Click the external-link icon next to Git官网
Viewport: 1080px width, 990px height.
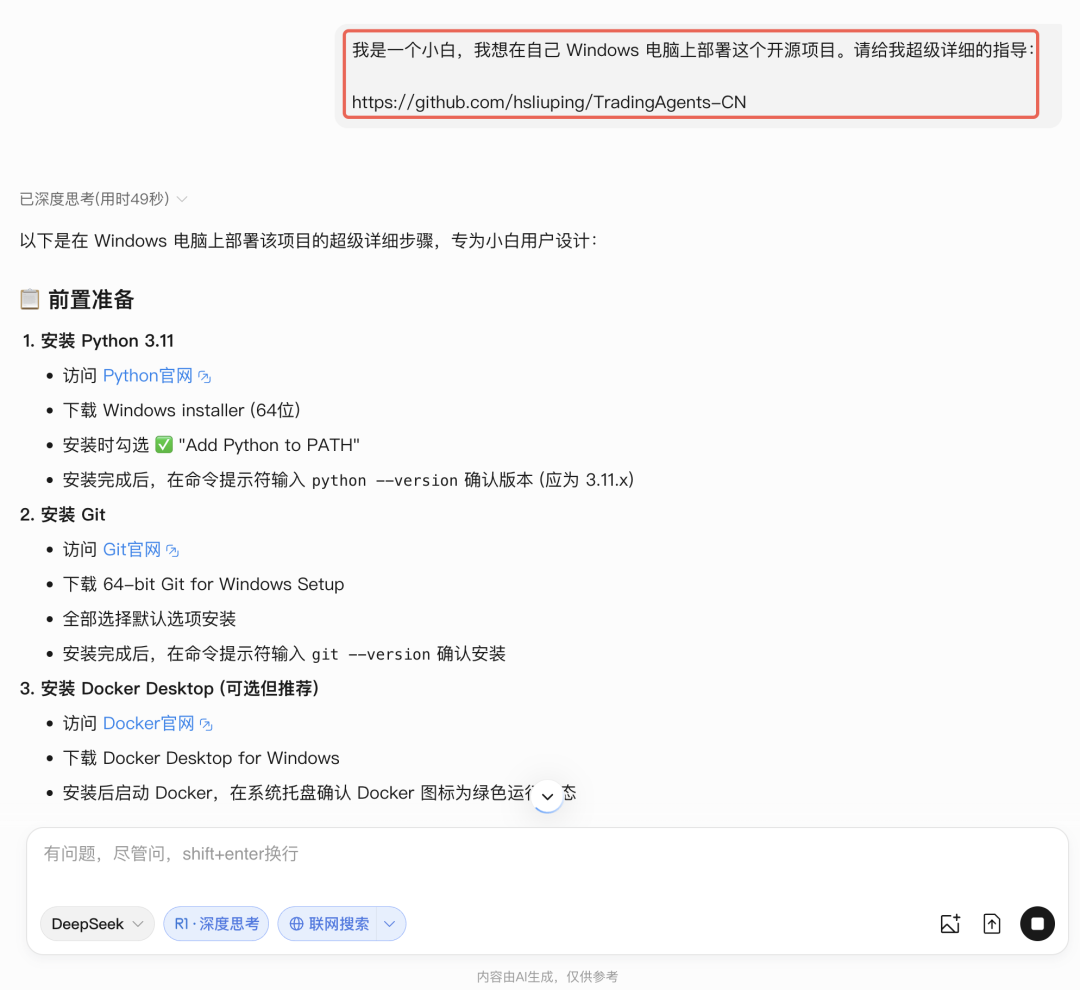pyautogui.click(x=174, y=549)
